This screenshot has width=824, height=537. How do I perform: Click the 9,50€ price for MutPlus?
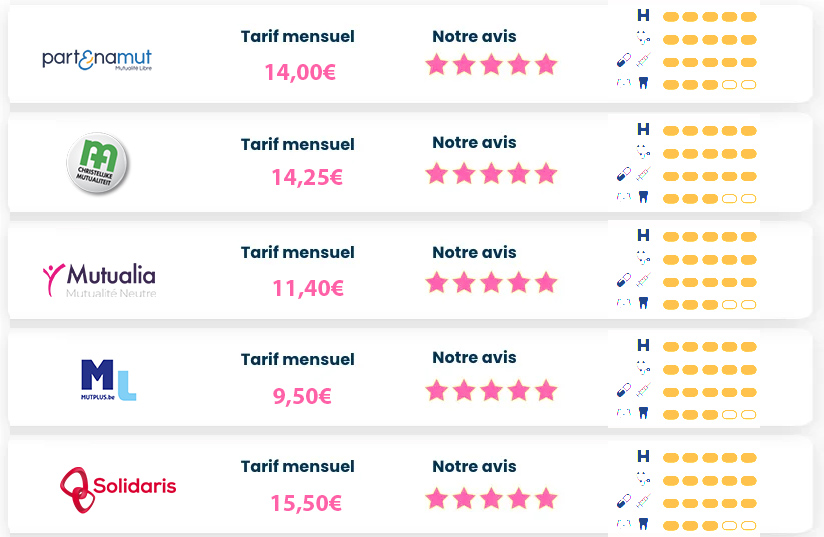(x=302, y=396)
